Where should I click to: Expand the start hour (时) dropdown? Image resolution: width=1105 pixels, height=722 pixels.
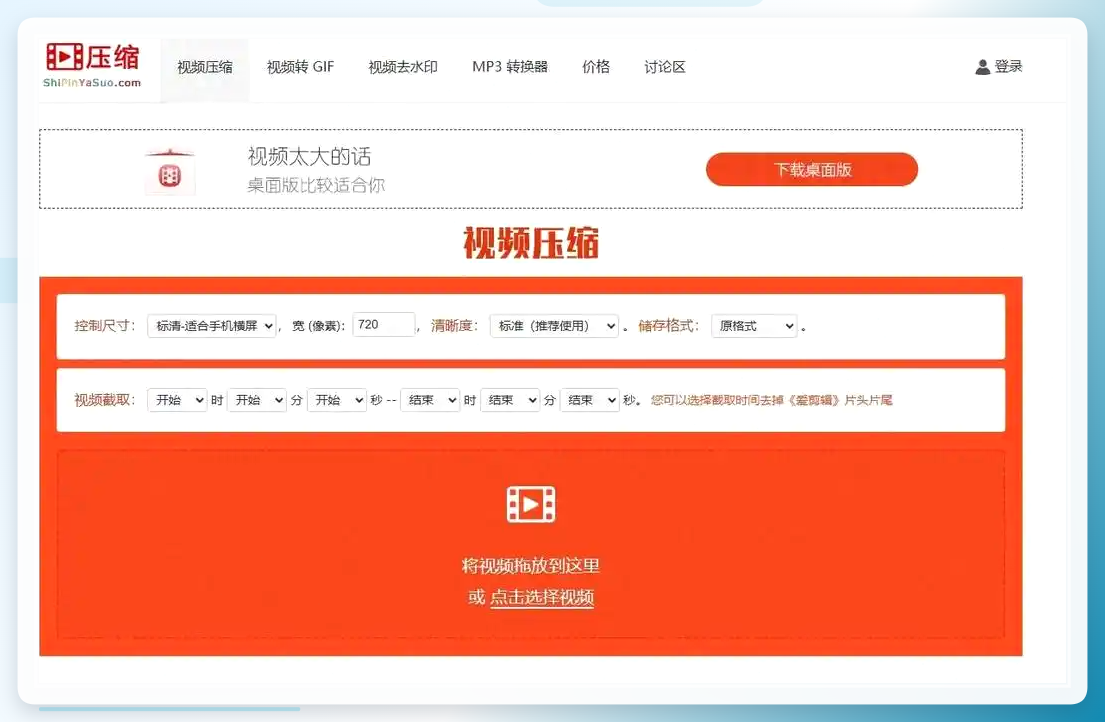(177, 400)
